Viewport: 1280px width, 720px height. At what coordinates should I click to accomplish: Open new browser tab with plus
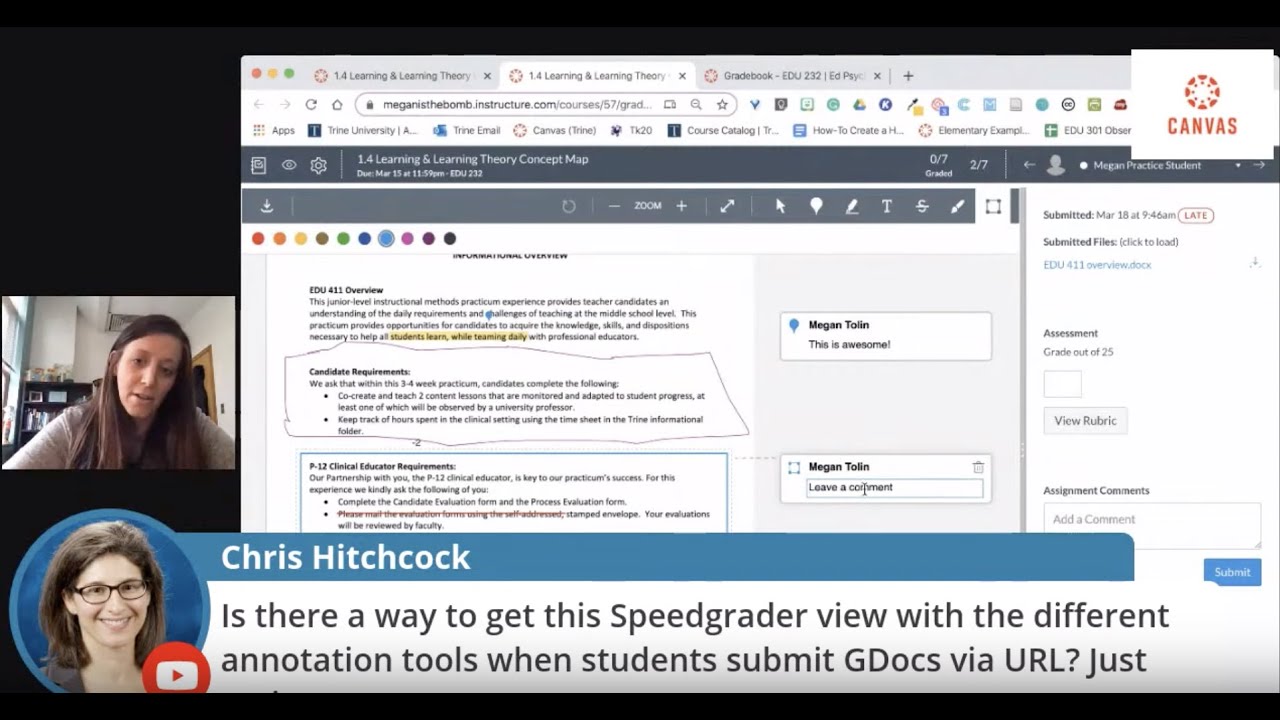click(x=908, y=75)
